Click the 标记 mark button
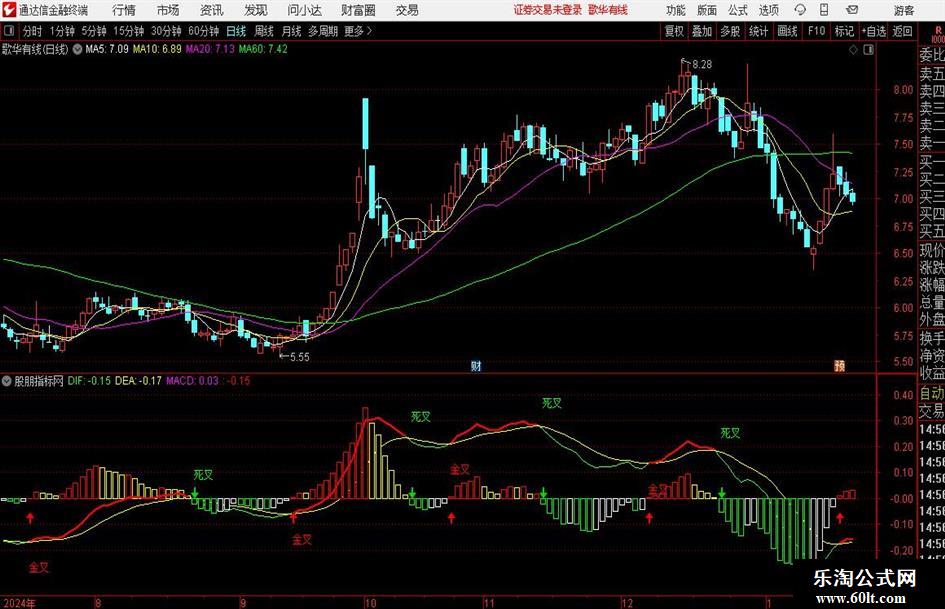The width and height of the screenshot is (945, 609). (x=844, y=31)
